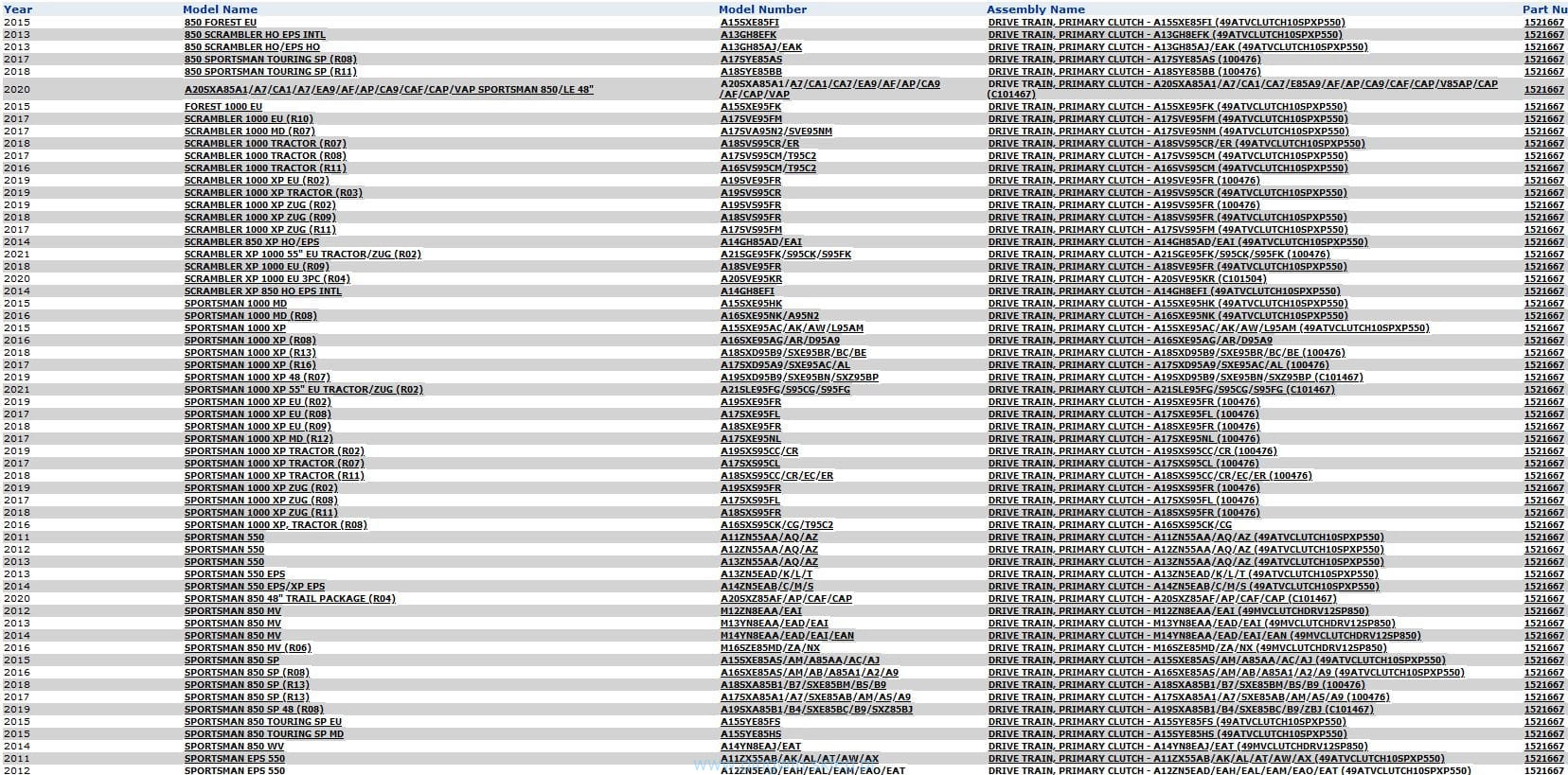Screen dimensions: 1568x775
Task: Click model number A17SVA95N2/SVE95NM
Action: (776, 132)
